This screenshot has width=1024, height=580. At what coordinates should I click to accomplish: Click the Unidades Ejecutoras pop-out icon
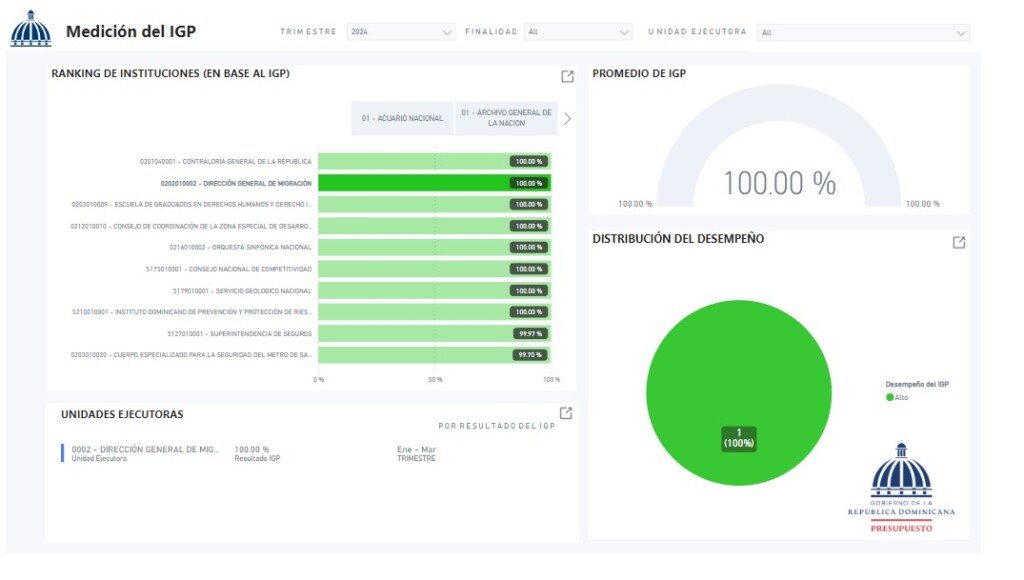pyautogui.click(x=566, y=413)
